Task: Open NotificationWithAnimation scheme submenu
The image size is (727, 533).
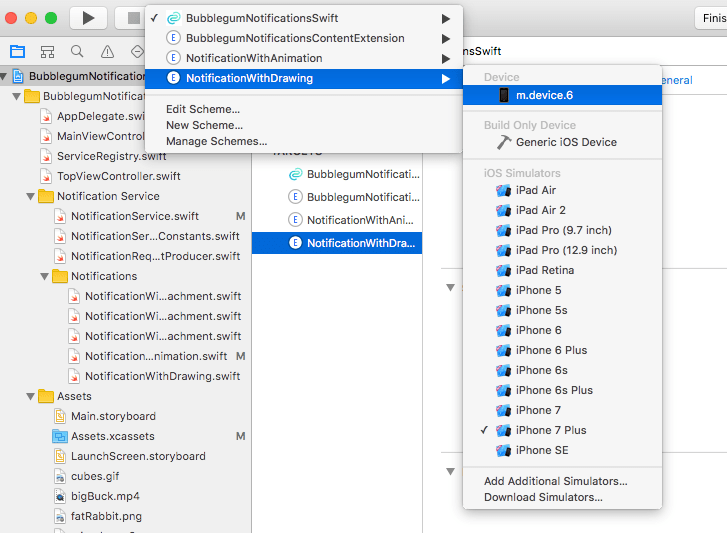Action: pos(262,58)
